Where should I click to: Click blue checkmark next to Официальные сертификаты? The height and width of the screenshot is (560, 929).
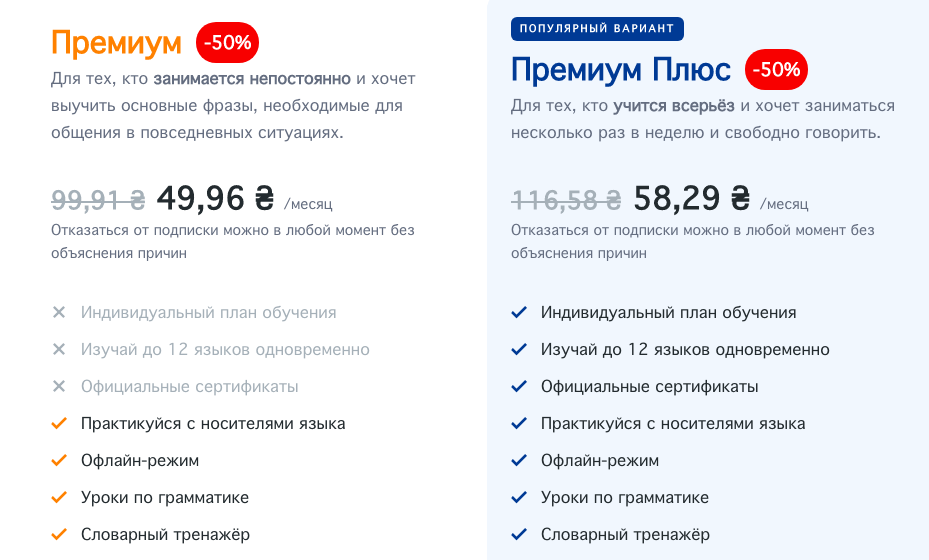518,386
